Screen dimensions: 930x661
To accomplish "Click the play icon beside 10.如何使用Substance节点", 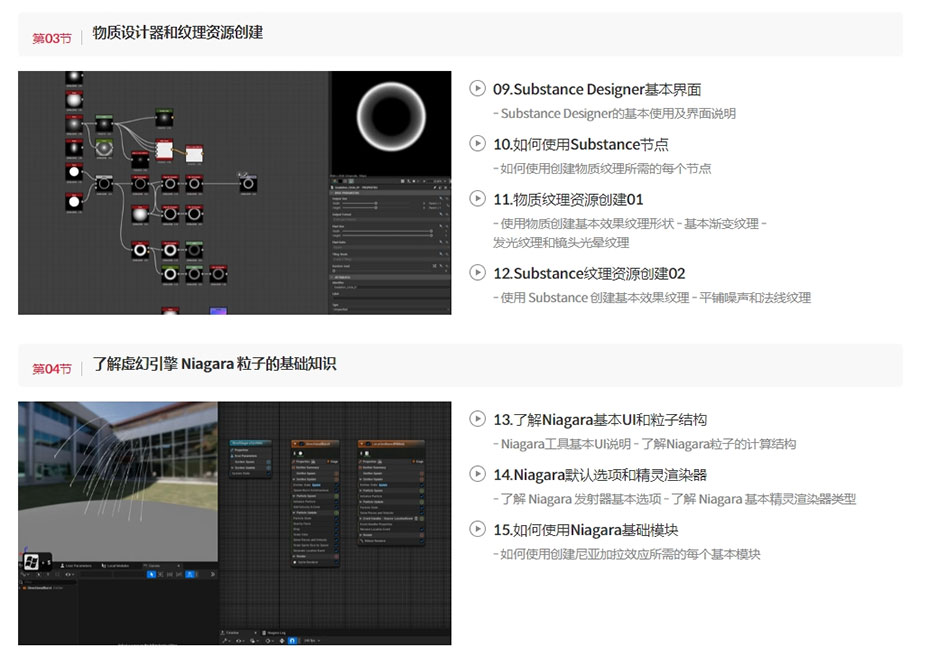I will point(477,144).
